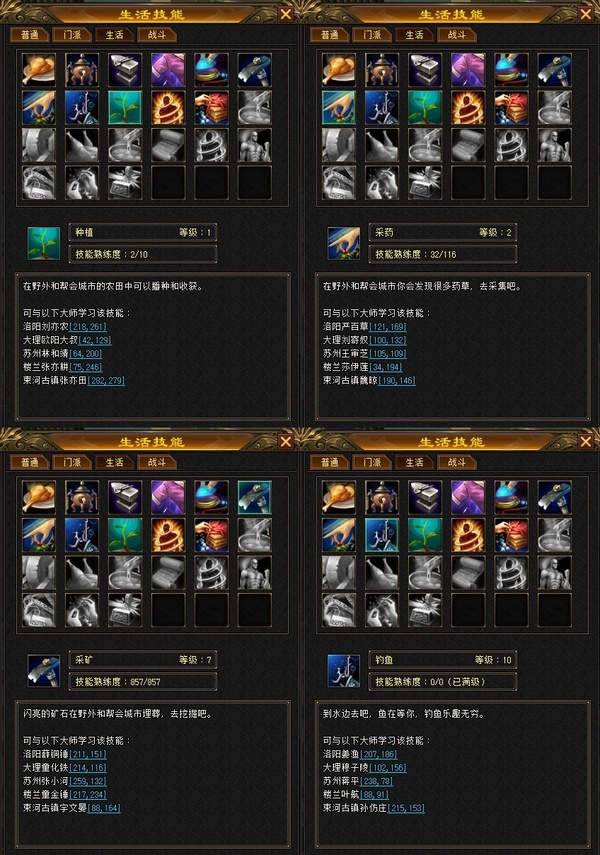Select the grey muscular statue icon in the 种植 panel
This screenshot has height=855, width=600.
tap(254, 146)
